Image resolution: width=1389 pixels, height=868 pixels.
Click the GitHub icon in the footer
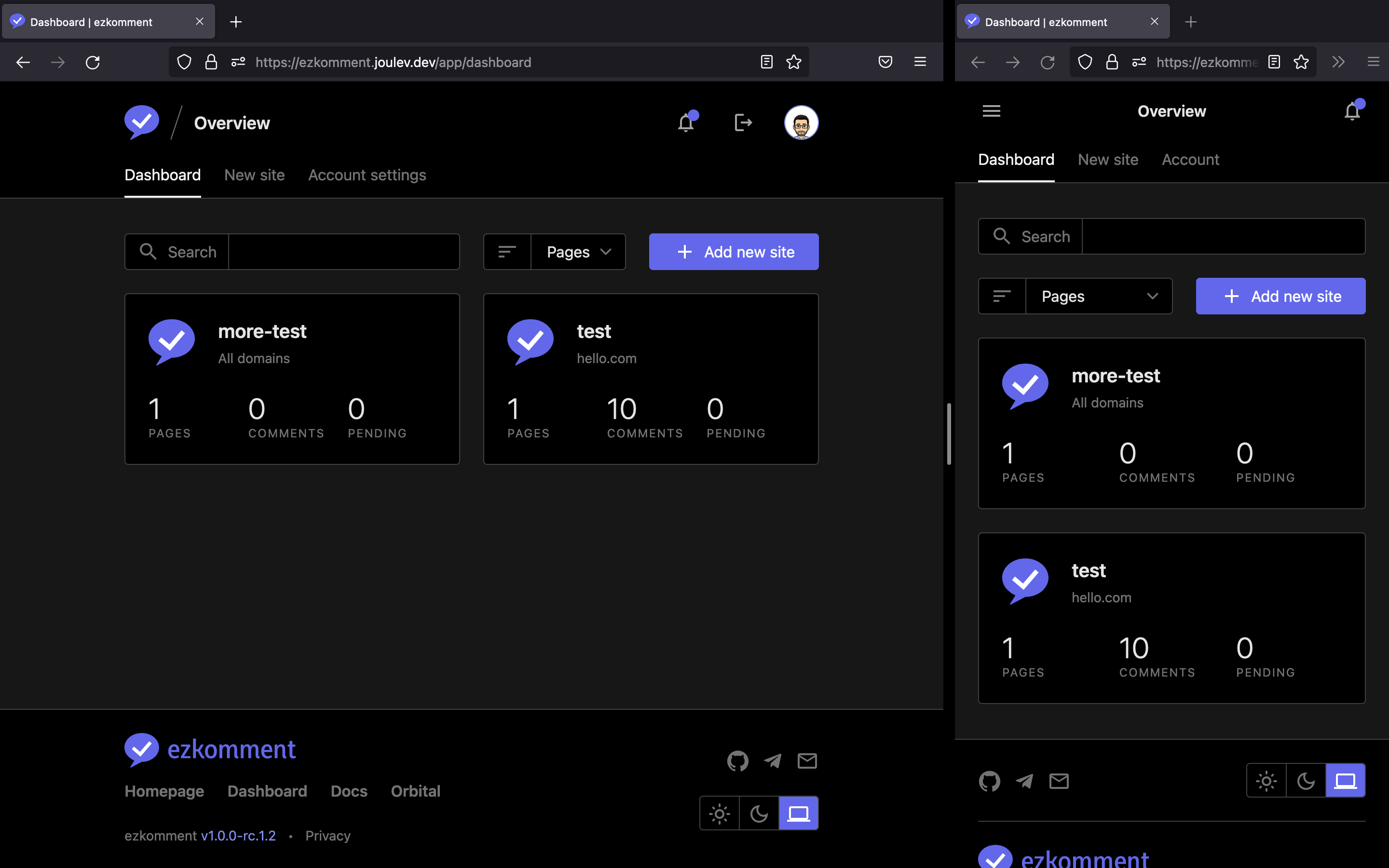coord(738,761)
